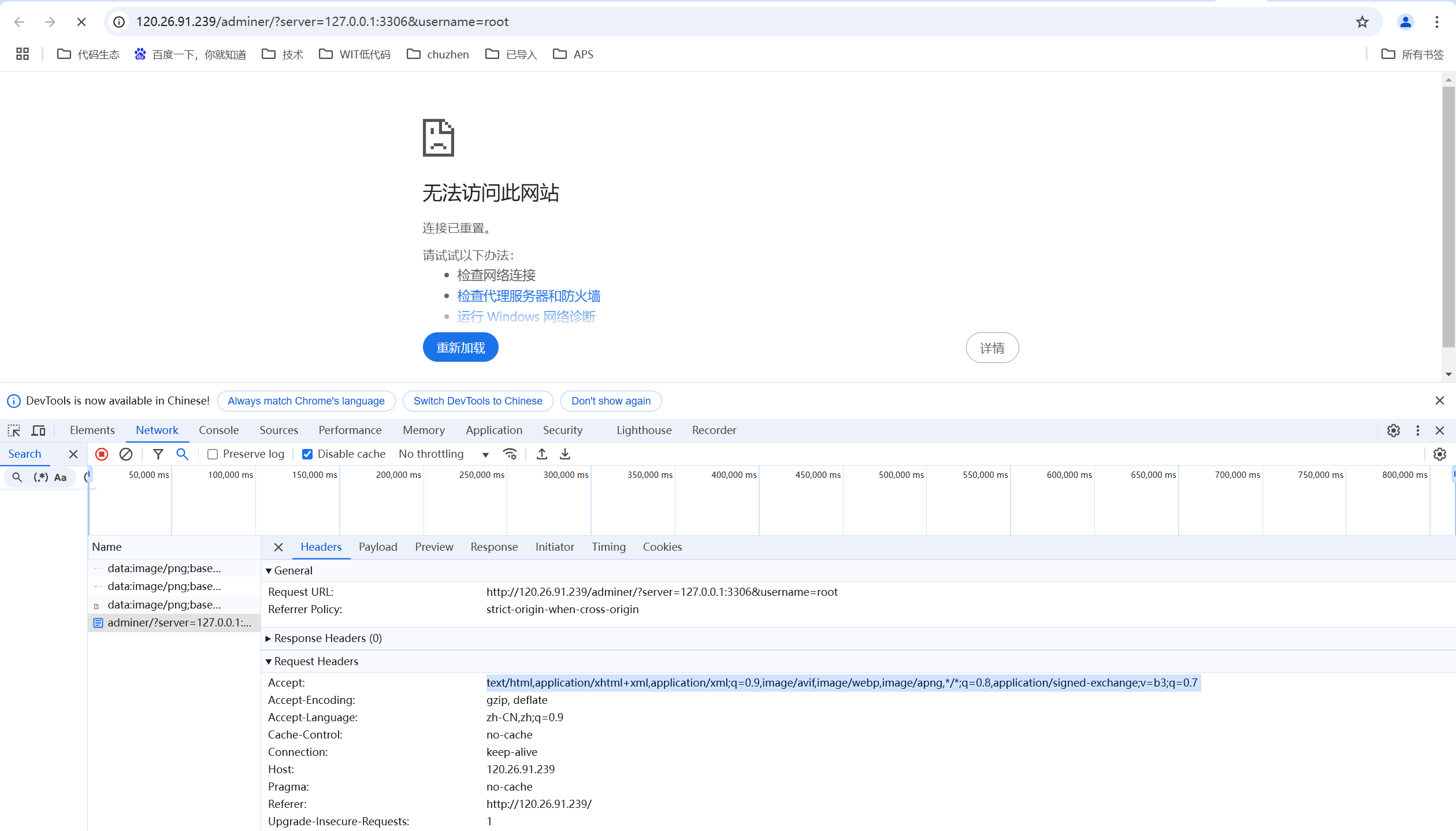Click Switch DevTools to Chinese
Screen dimensions: 1456x831
(x=478, y=401)
